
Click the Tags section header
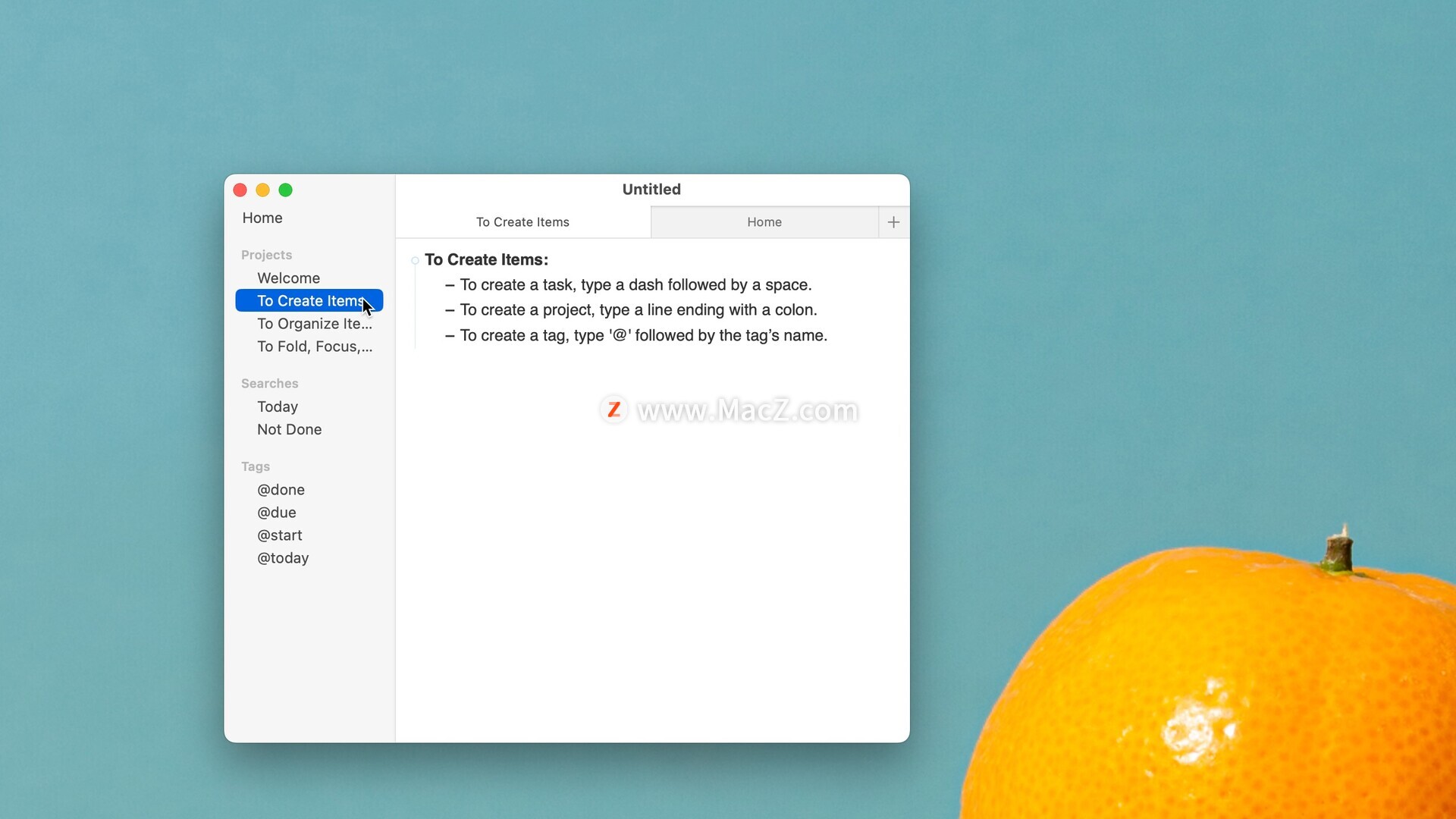256,466
